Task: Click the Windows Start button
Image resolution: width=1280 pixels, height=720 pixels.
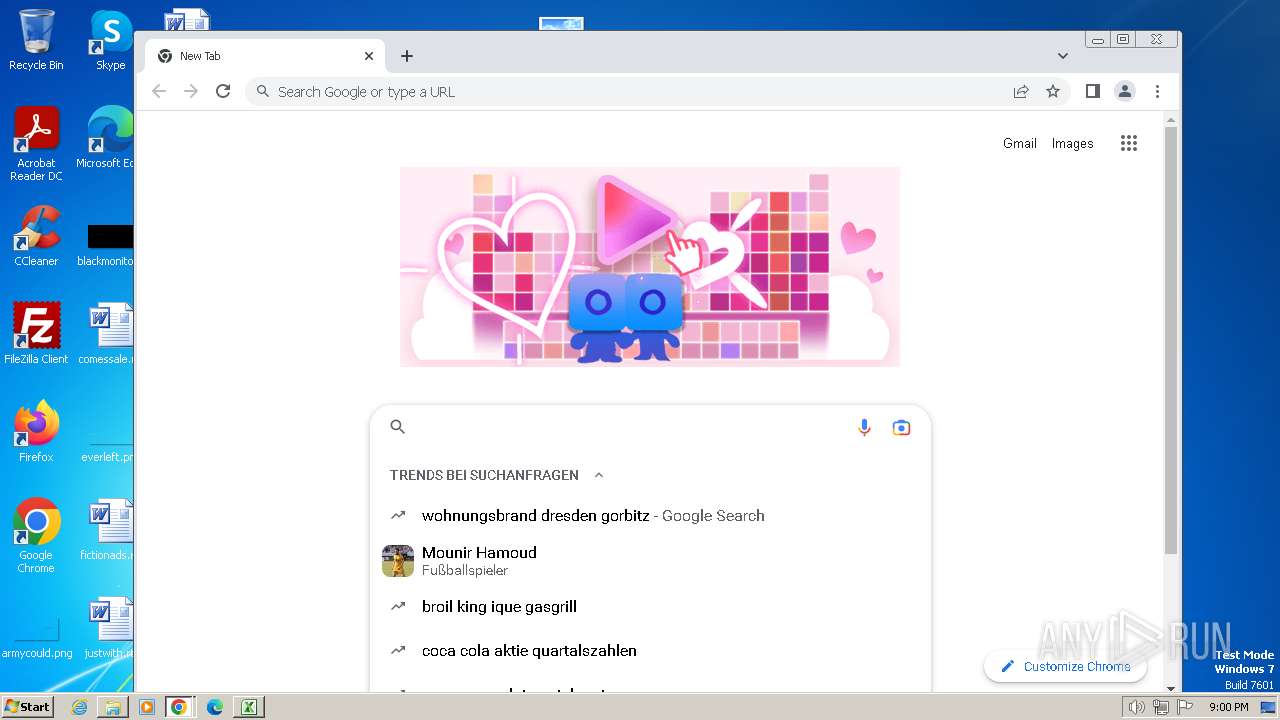Action: pos(27,707)
